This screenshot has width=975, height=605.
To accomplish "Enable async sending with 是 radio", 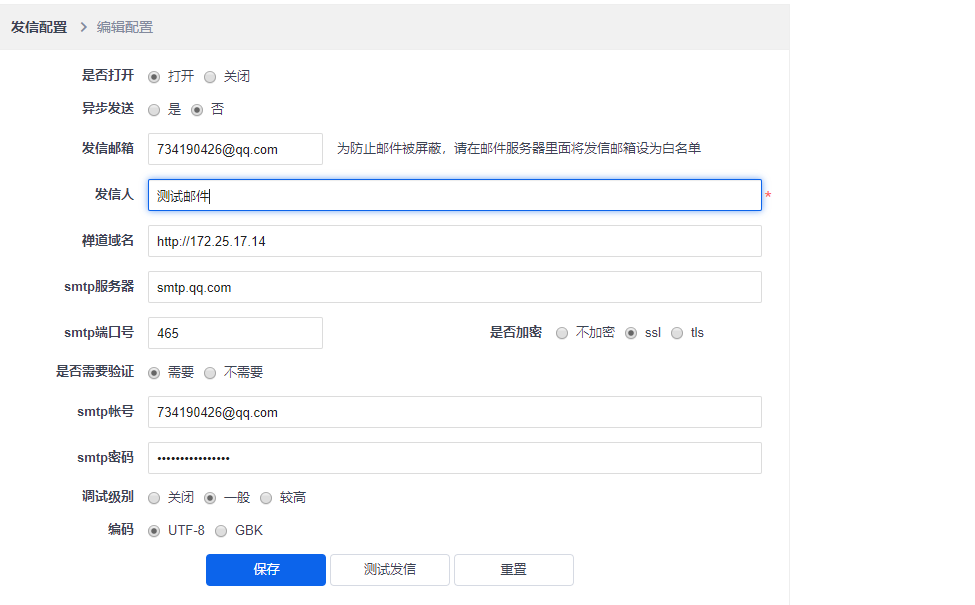I will pyautogui.click(x=154, y=110).
